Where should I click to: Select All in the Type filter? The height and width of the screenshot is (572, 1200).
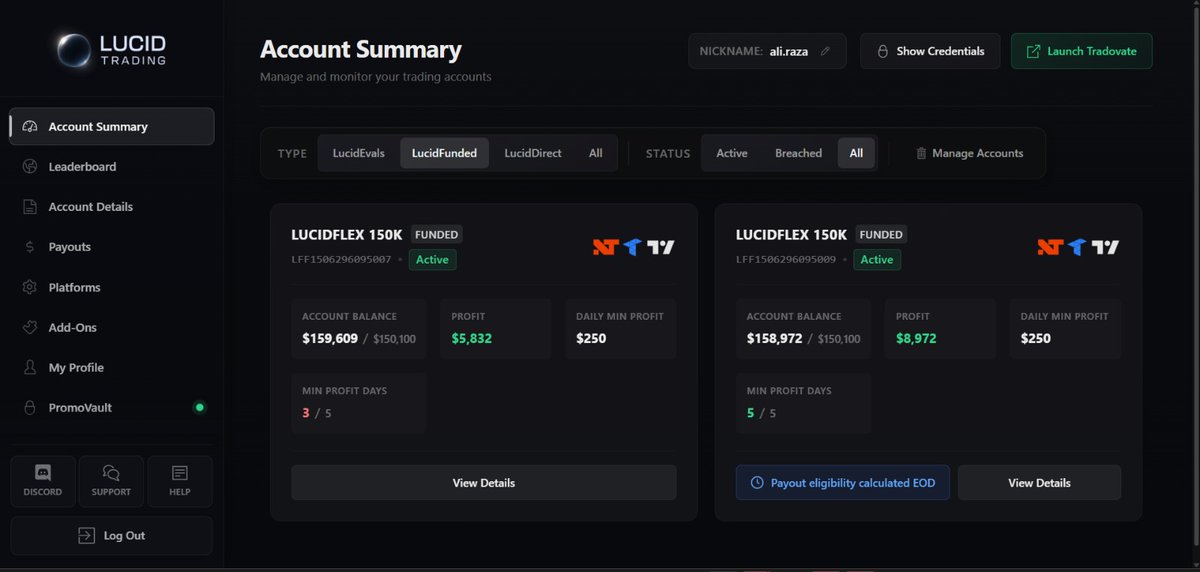coord(596,153)
